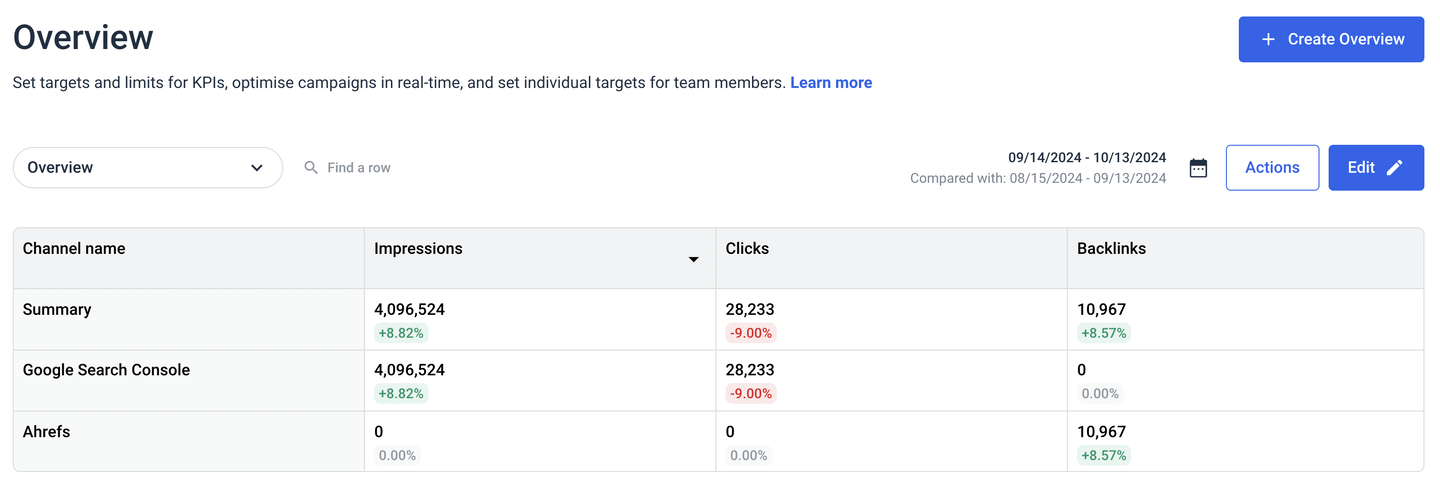Sort by the Clicks column header
This screenshot has height=483, width=1440.
click(x=747, y=249)
